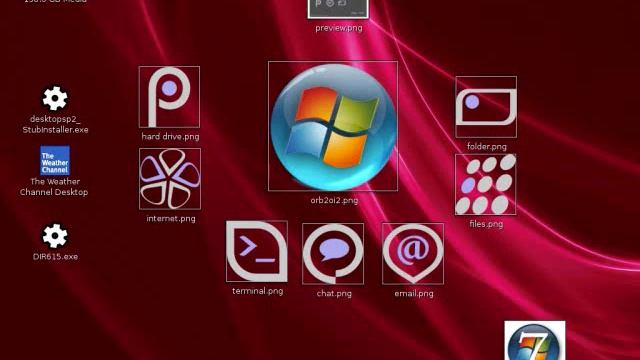Select the internet.png icon

click(170, 179)
